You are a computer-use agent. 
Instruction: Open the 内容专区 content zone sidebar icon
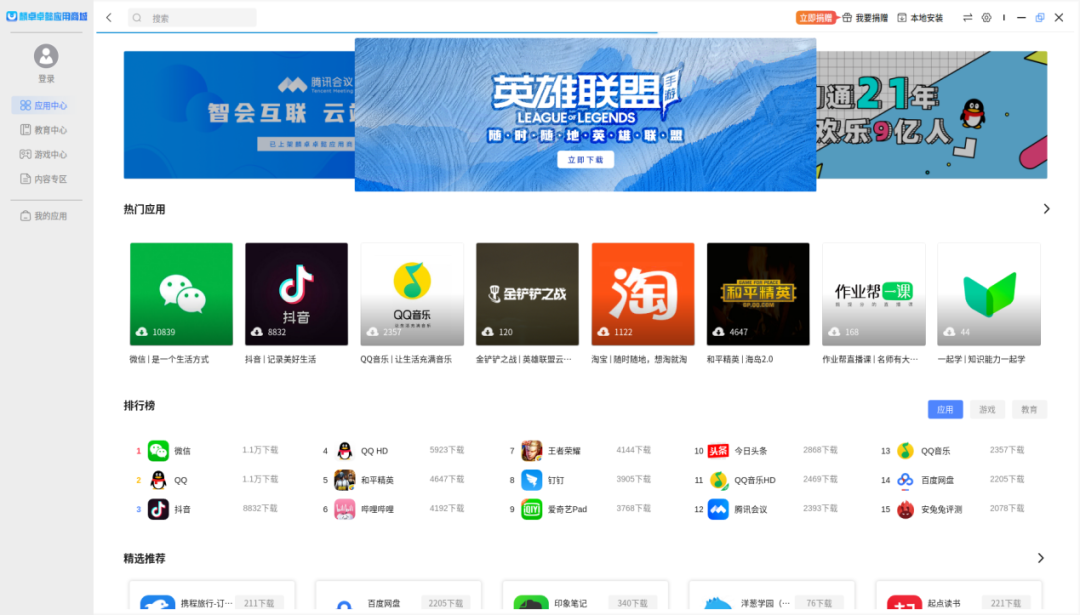pyautogui.click(x=44, y=179)
